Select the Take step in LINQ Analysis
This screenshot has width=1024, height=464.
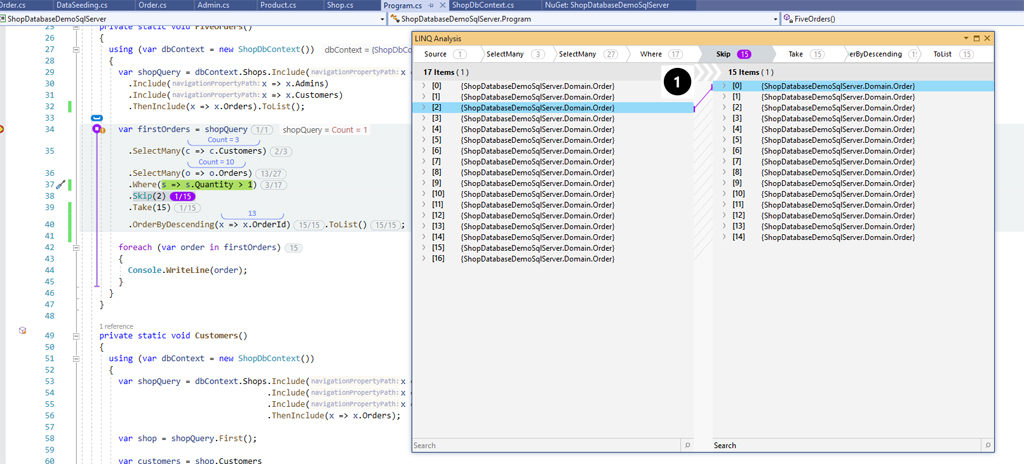coord(806,54)
